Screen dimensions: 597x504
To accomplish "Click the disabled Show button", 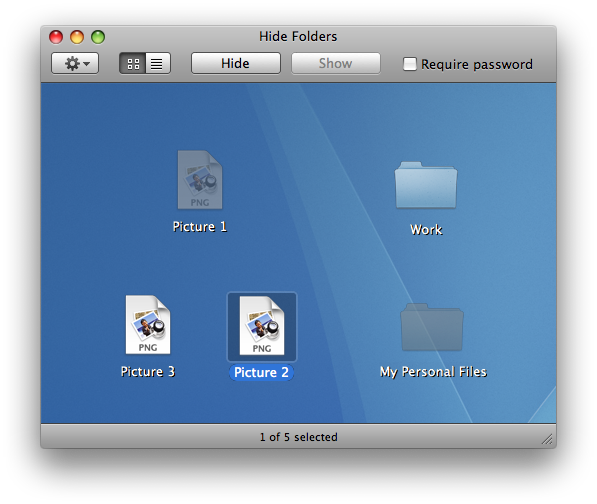I will [335, 63].
